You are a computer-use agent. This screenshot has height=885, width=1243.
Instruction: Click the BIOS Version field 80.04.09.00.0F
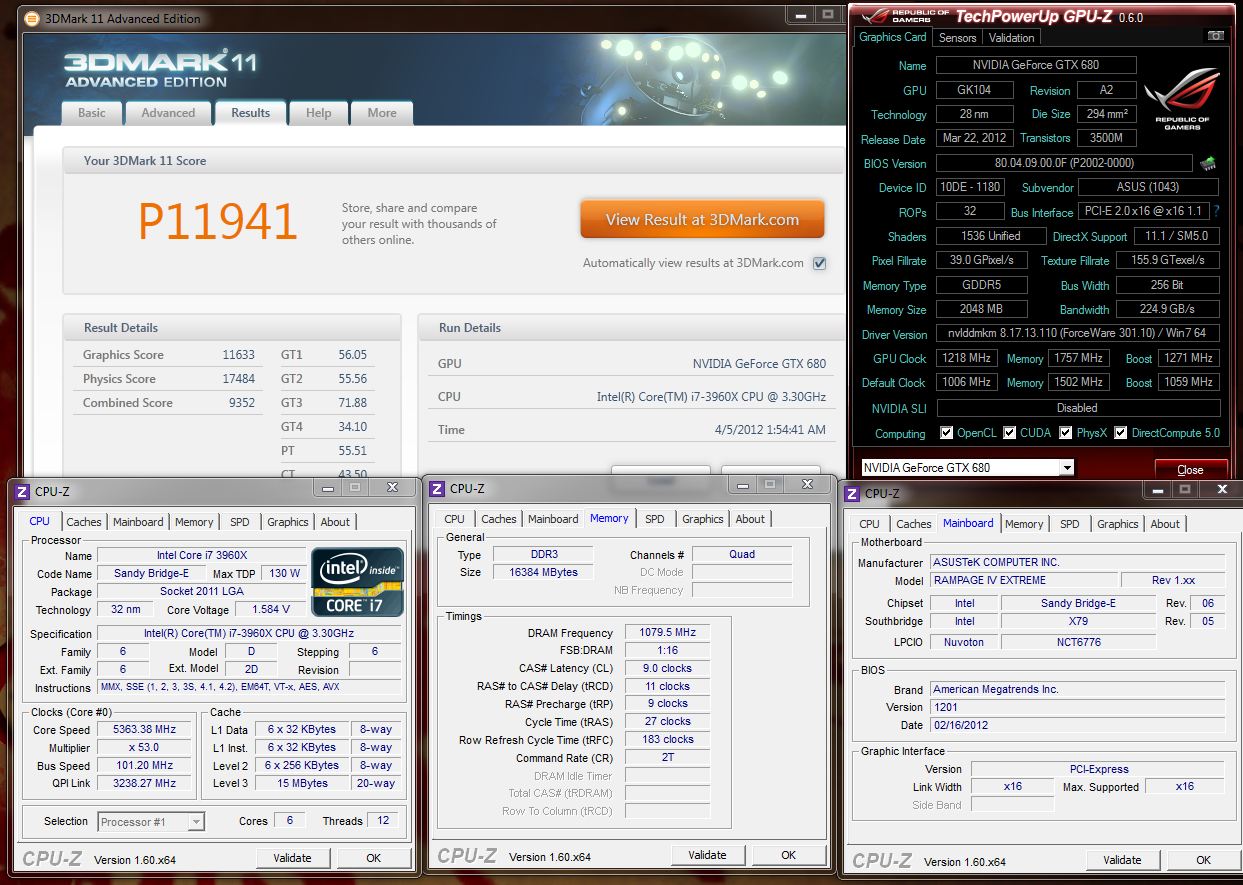tap(1064, 163)
